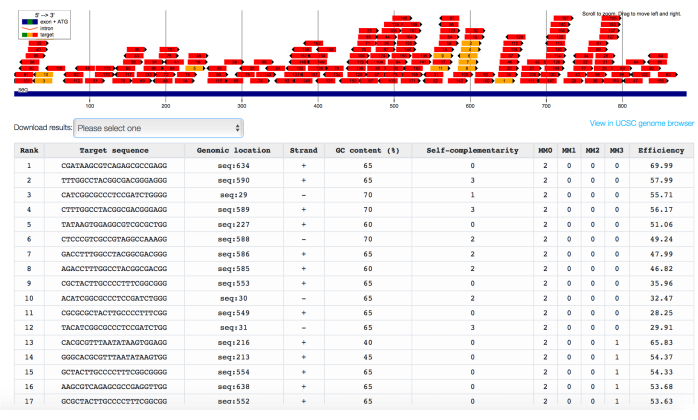The height and width of the screenshot is (420, 698).
Task: Select sequence AGACCTTTGGCCTACGGCGACGG in rank 8
Action: coord(114,269)
